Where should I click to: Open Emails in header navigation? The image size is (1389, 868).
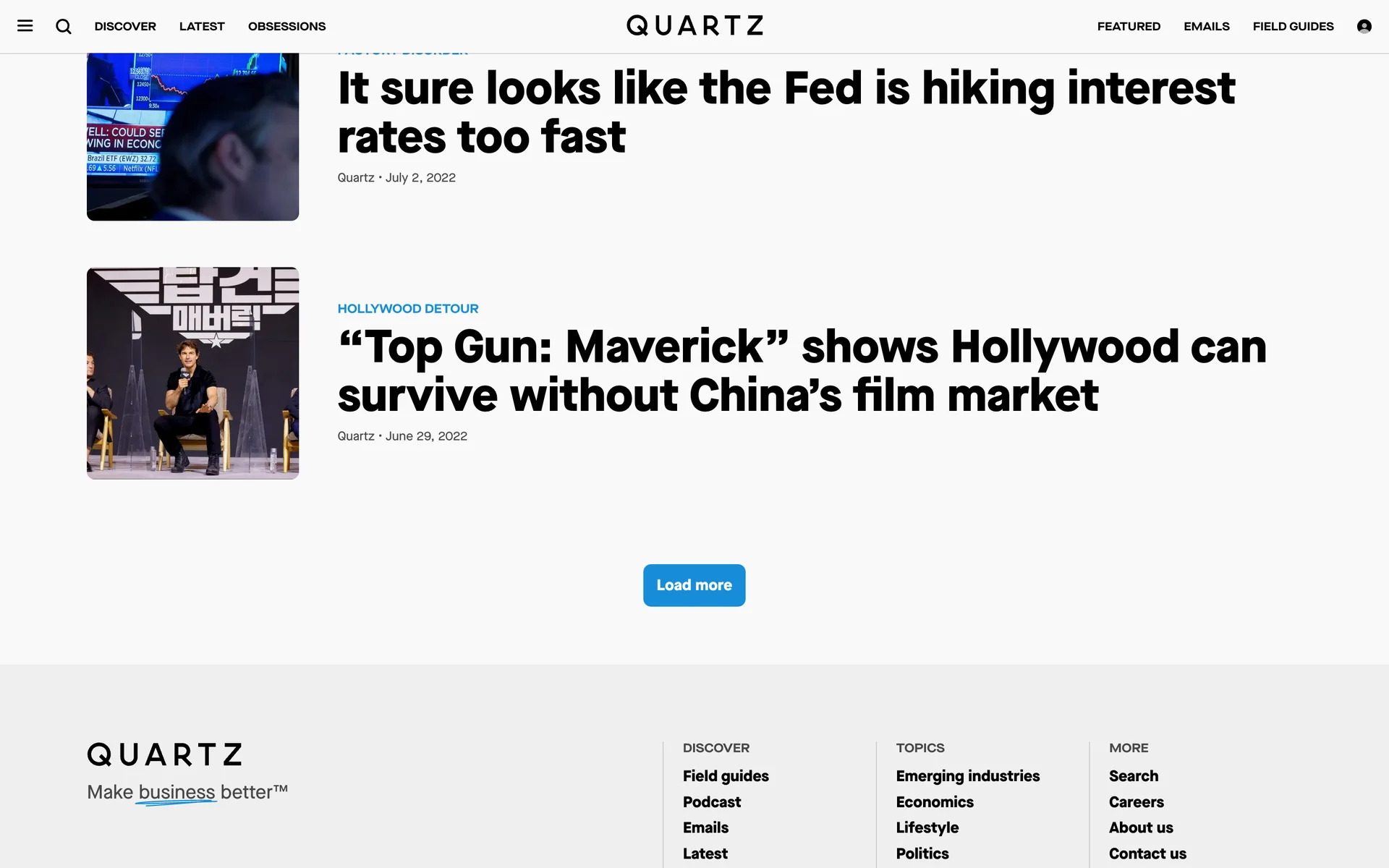coord(1206,26)
